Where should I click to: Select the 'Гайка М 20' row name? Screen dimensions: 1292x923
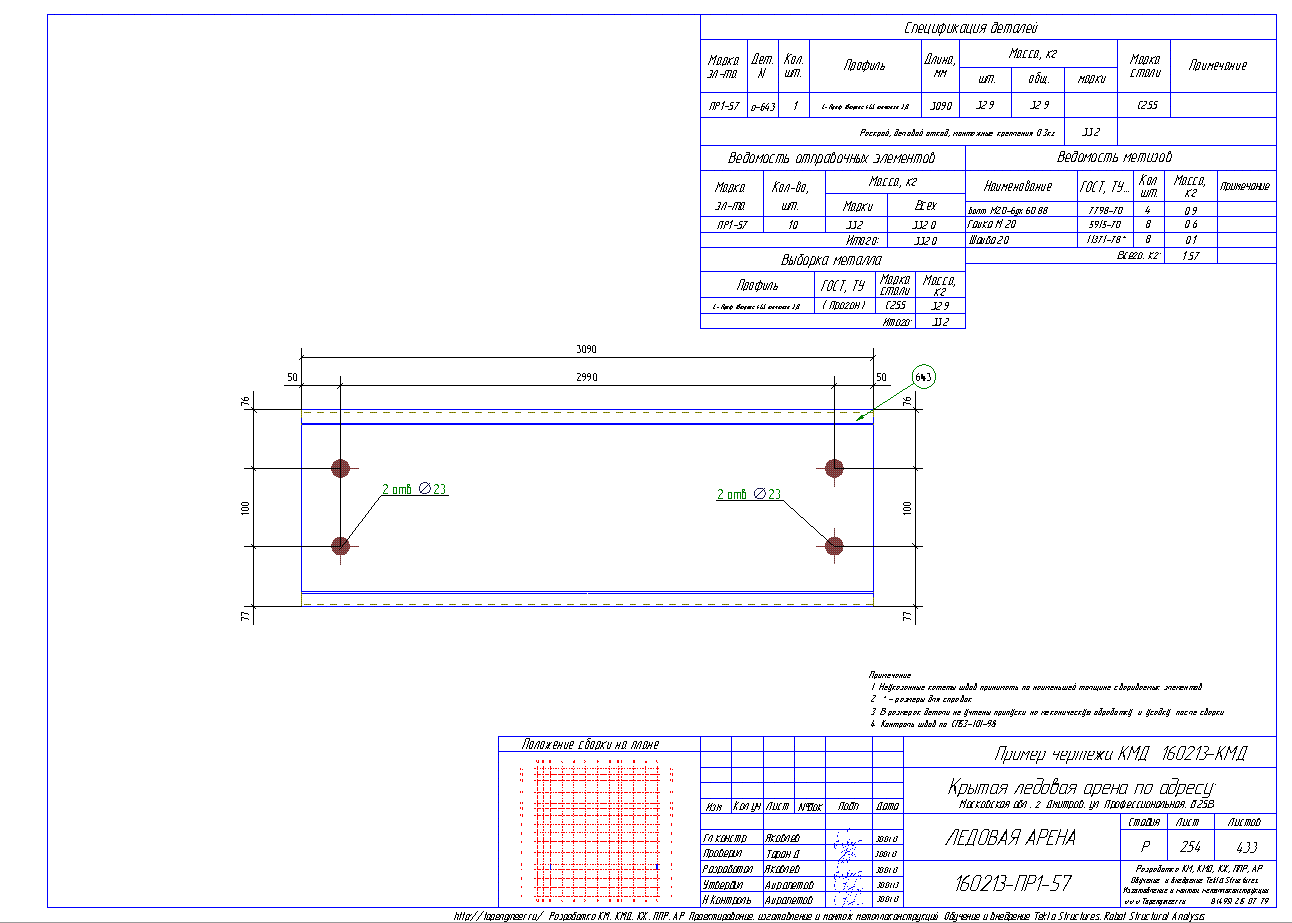pyautogui.click(x=991, y=226)
